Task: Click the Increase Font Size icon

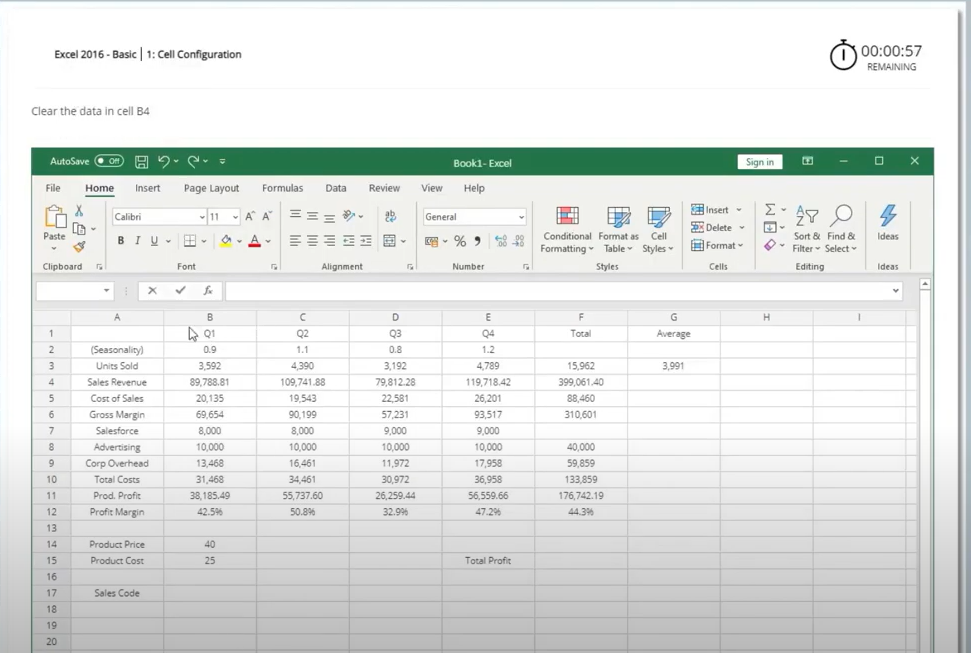Action: coord(250,217)
